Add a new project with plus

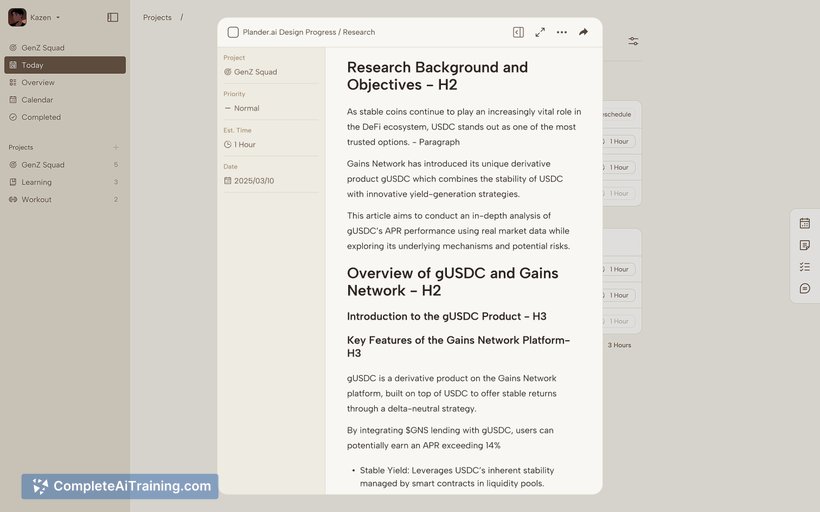116,147
